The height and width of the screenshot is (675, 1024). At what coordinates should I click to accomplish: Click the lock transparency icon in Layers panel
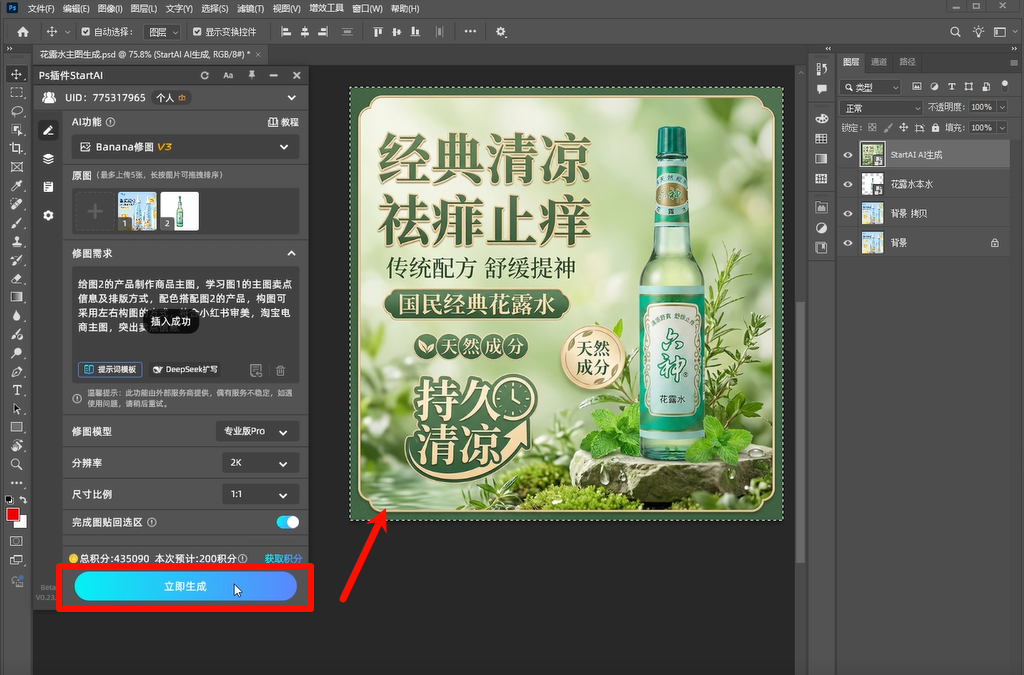(x=872, y=127)
